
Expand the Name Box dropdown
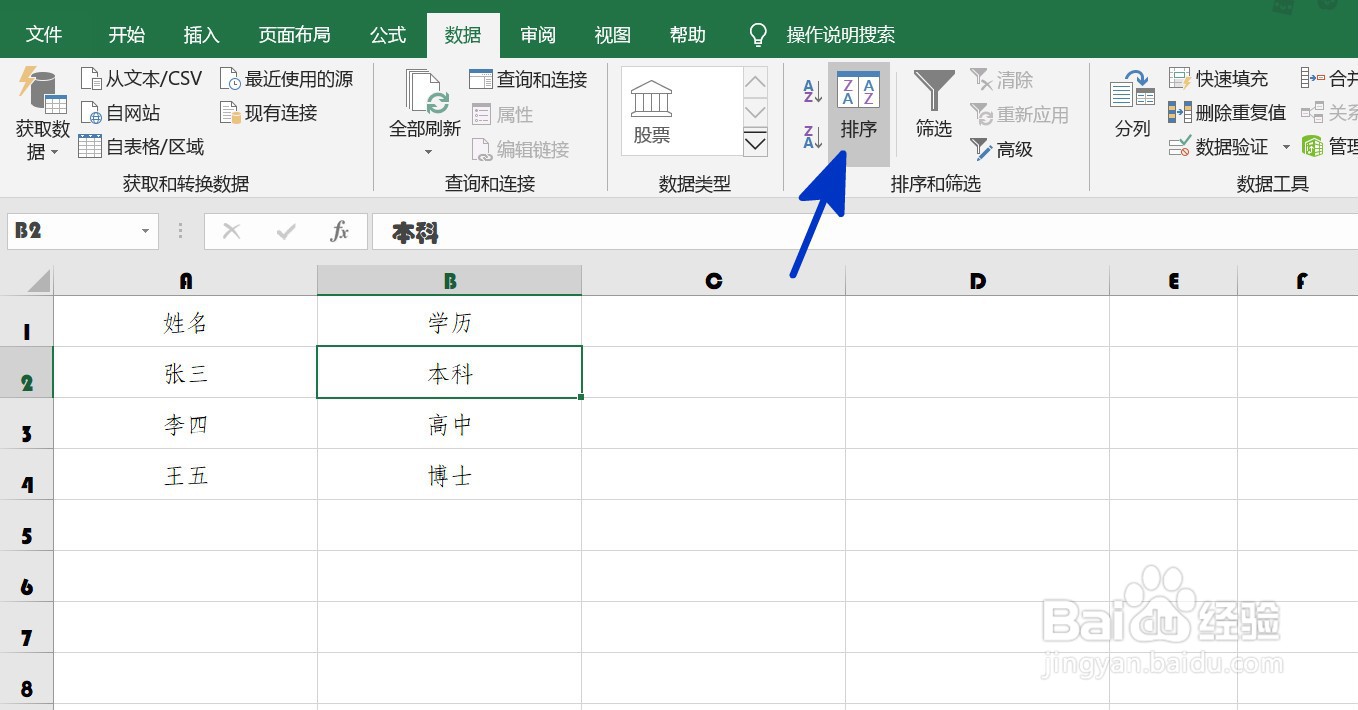coord(143,231)
